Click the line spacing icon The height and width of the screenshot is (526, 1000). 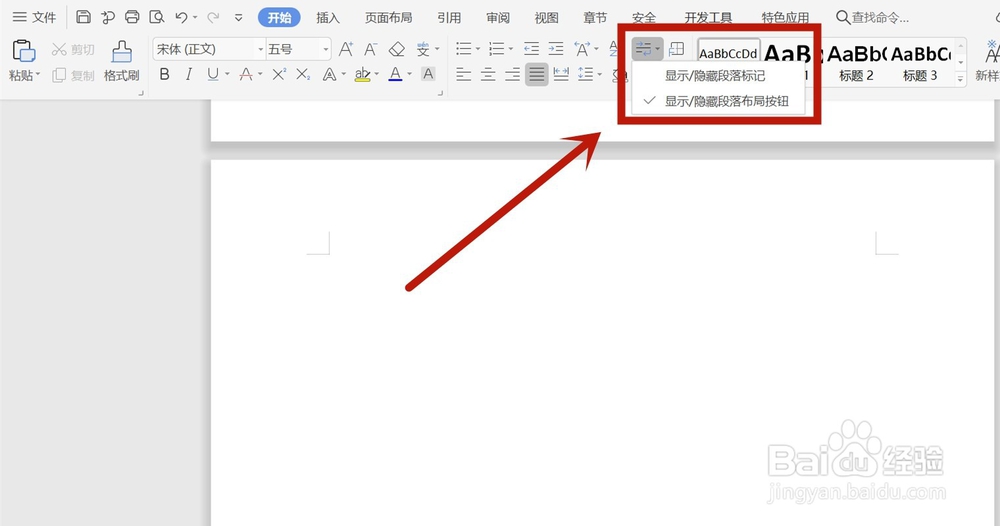tap(584, 75)
